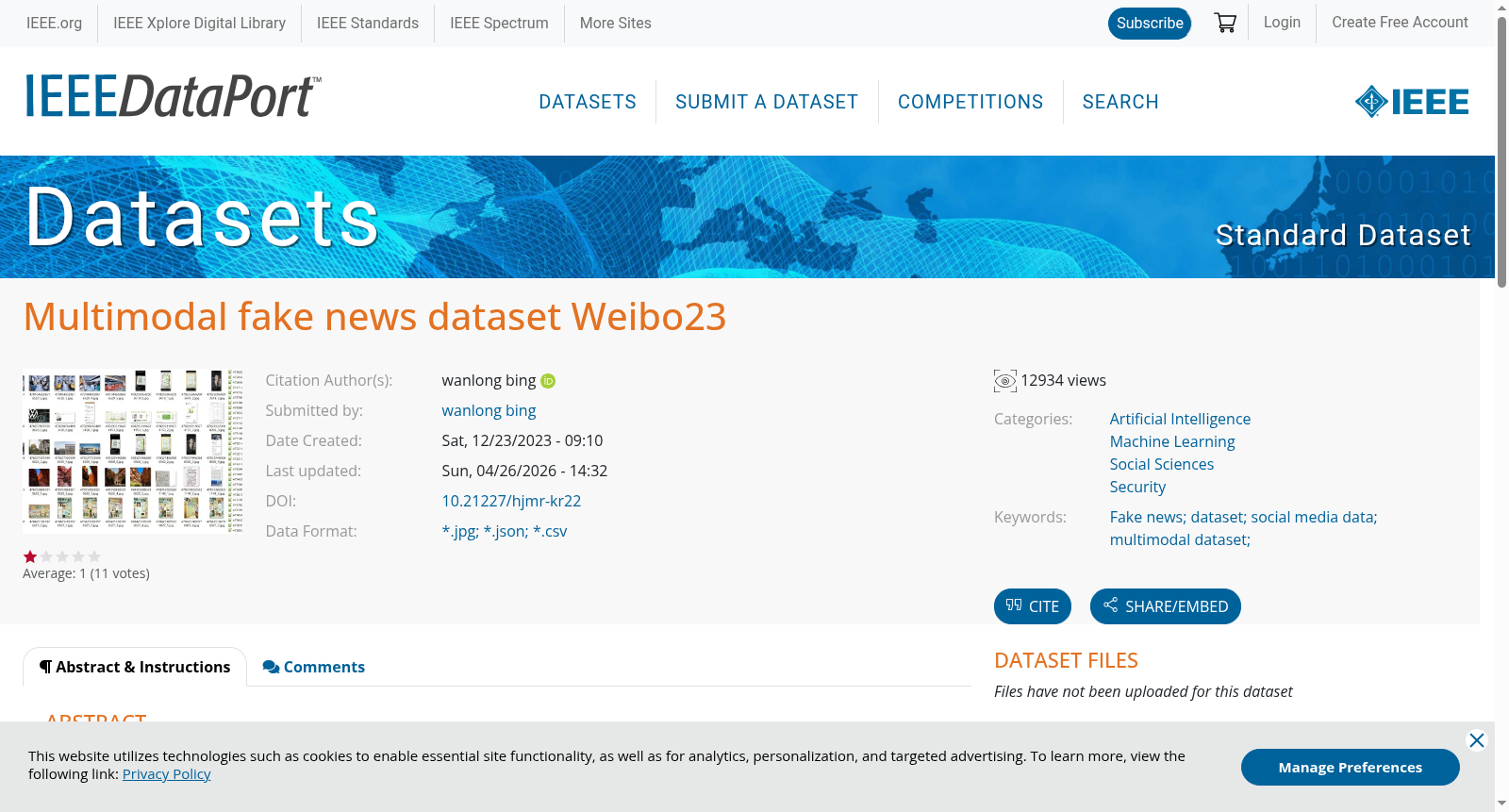Open Security category link
Screen dimensions: 1509x812
click(1137, 488)
